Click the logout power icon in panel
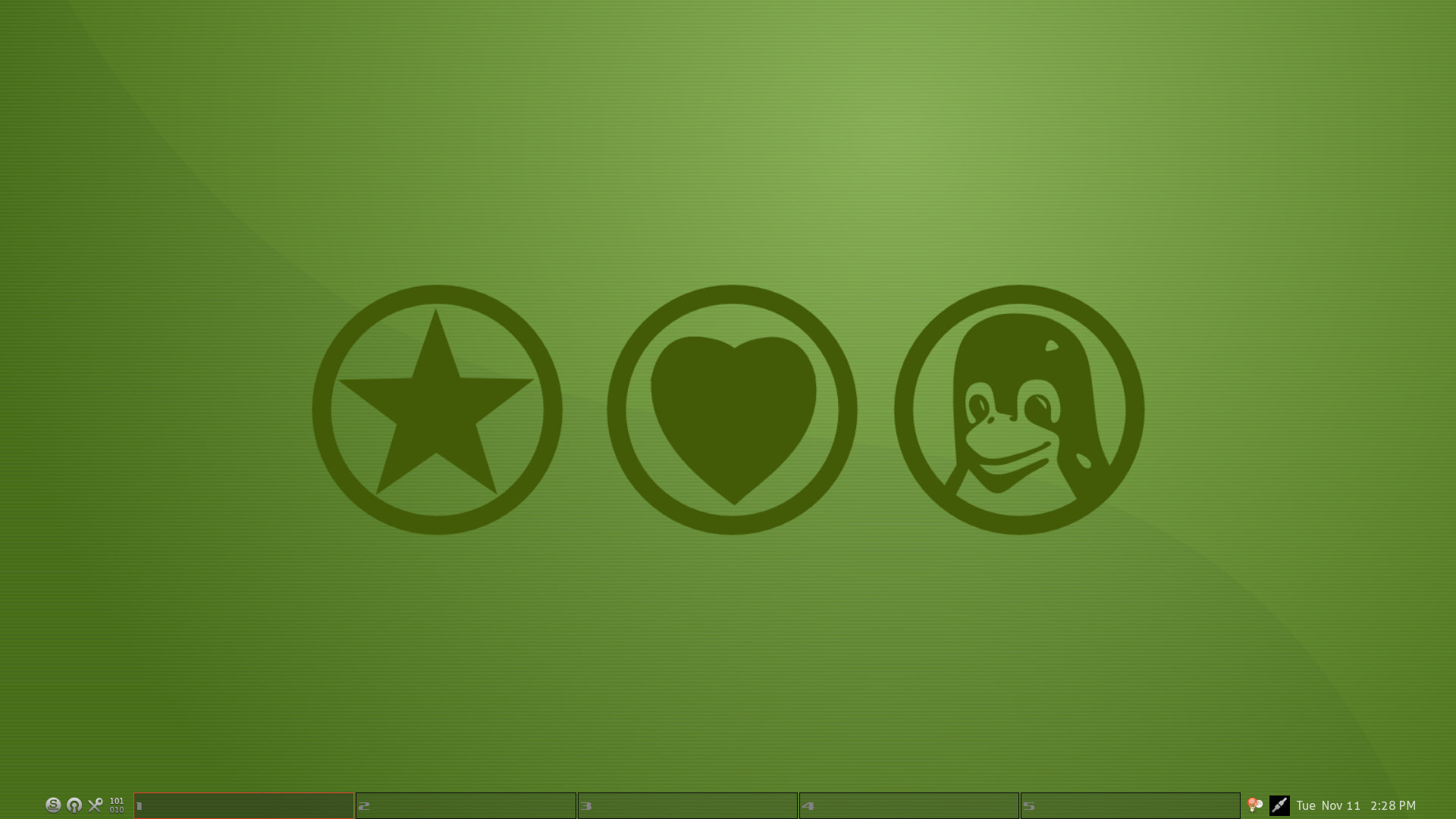 click(x=74, y=805)
